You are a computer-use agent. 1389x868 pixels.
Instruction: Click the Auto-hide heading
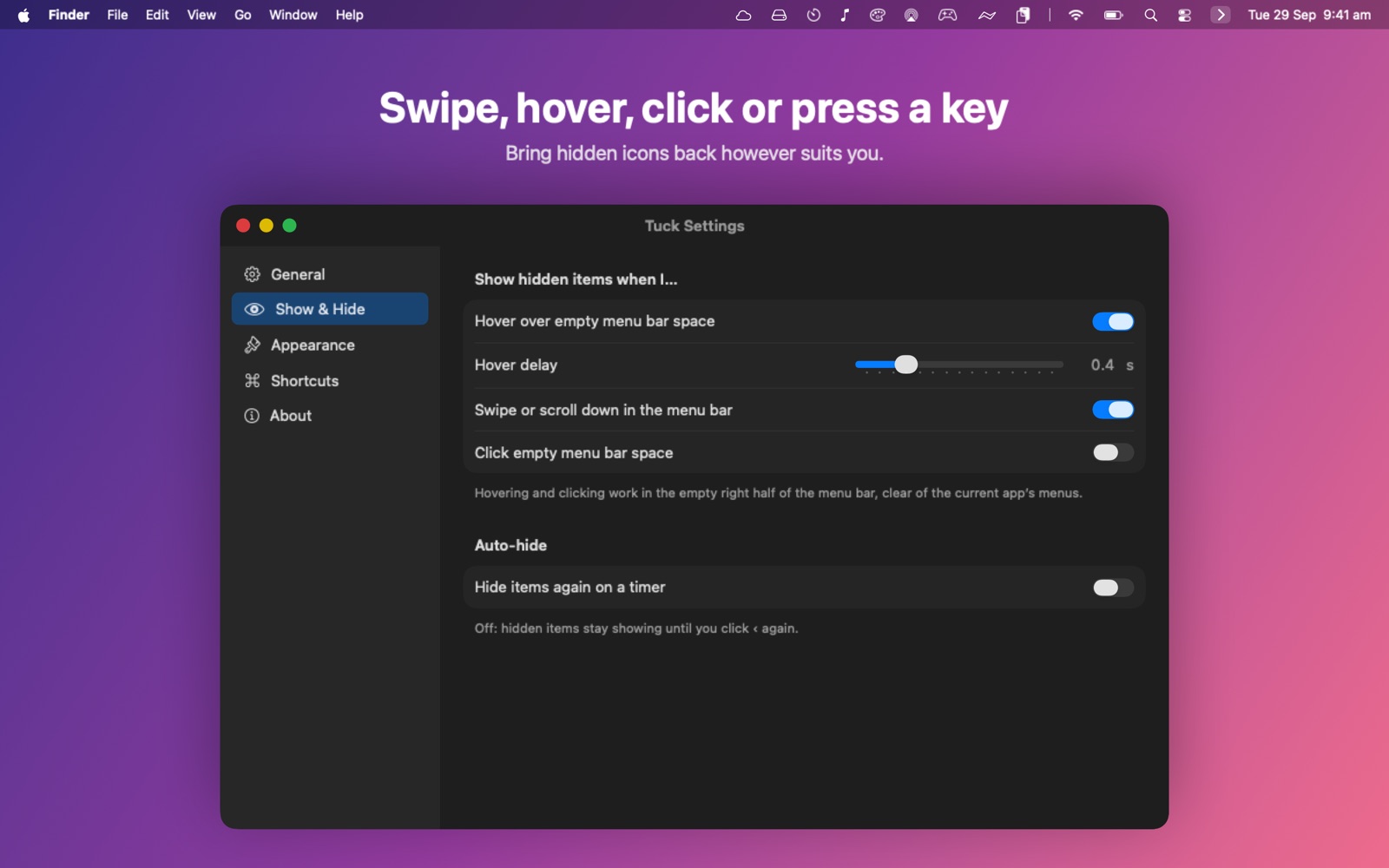[510, 545]
